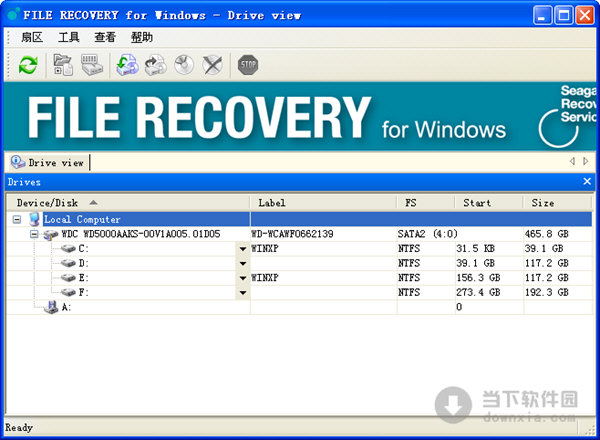This screenshot has width=600, height=440.
Task: Click the C: partition drive icon
Action: tap(68, 249)
